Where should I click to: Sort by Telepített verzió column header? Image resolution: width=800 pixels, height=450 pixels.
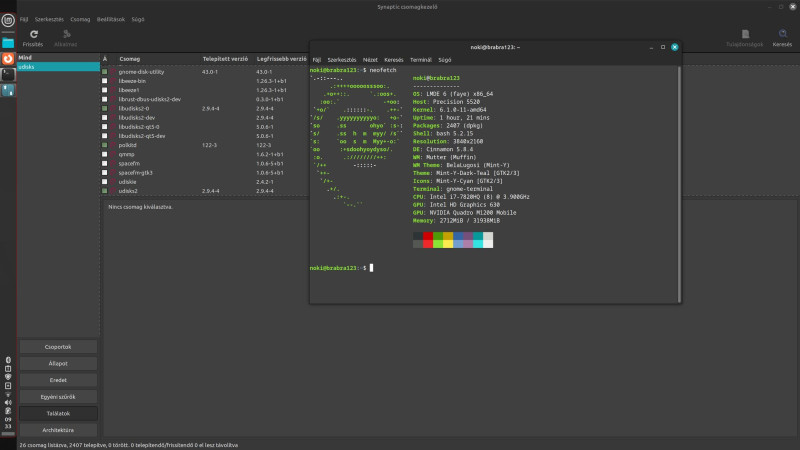pyautogui.click(x=225, y=59)
